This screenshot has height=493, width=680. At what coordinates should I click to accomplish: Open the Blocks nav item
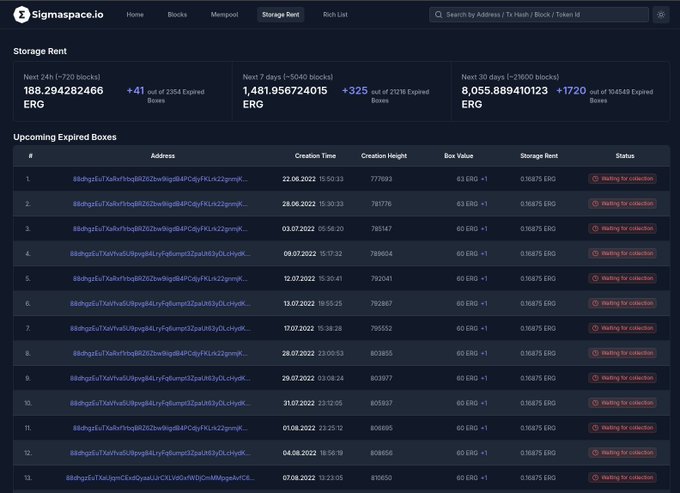point(177,15)
